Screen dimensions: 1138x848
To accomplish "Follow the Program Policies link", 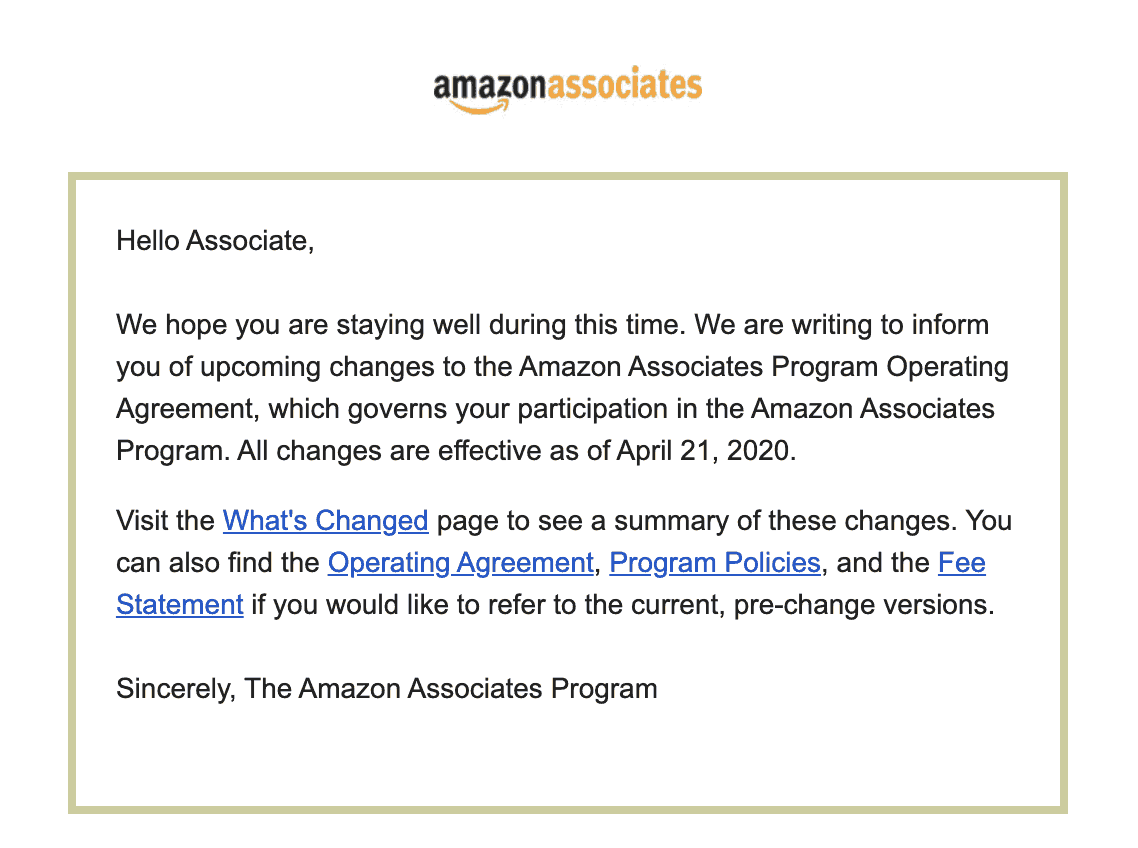I will click(x=715, y=563).
